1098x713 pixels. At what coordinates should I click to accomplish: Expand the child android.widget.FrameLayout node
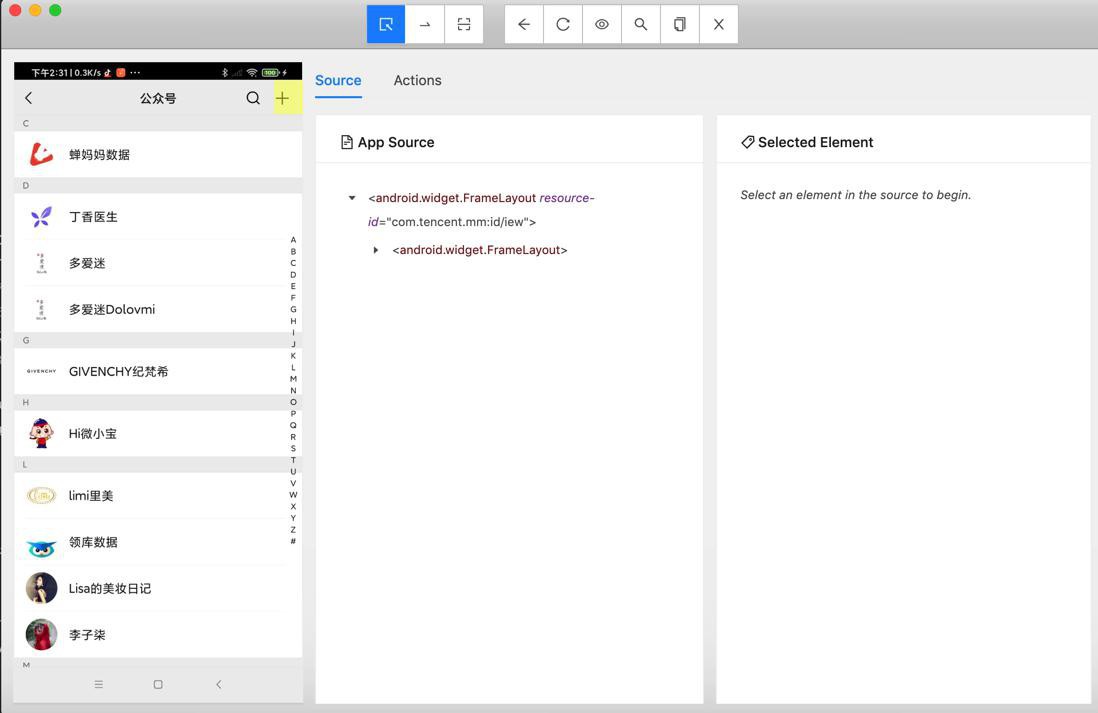(x=376, y=250)
